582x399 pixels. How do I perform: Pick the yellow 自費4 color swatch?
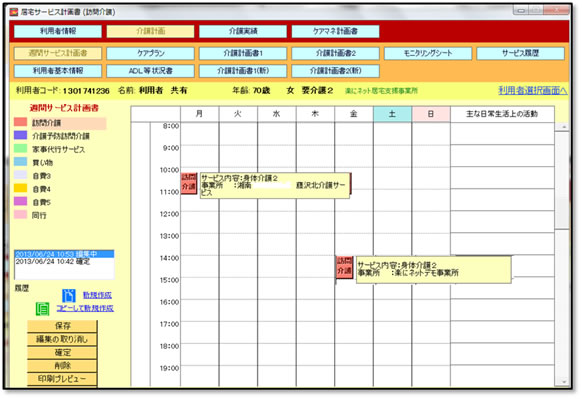coord(20,188)
